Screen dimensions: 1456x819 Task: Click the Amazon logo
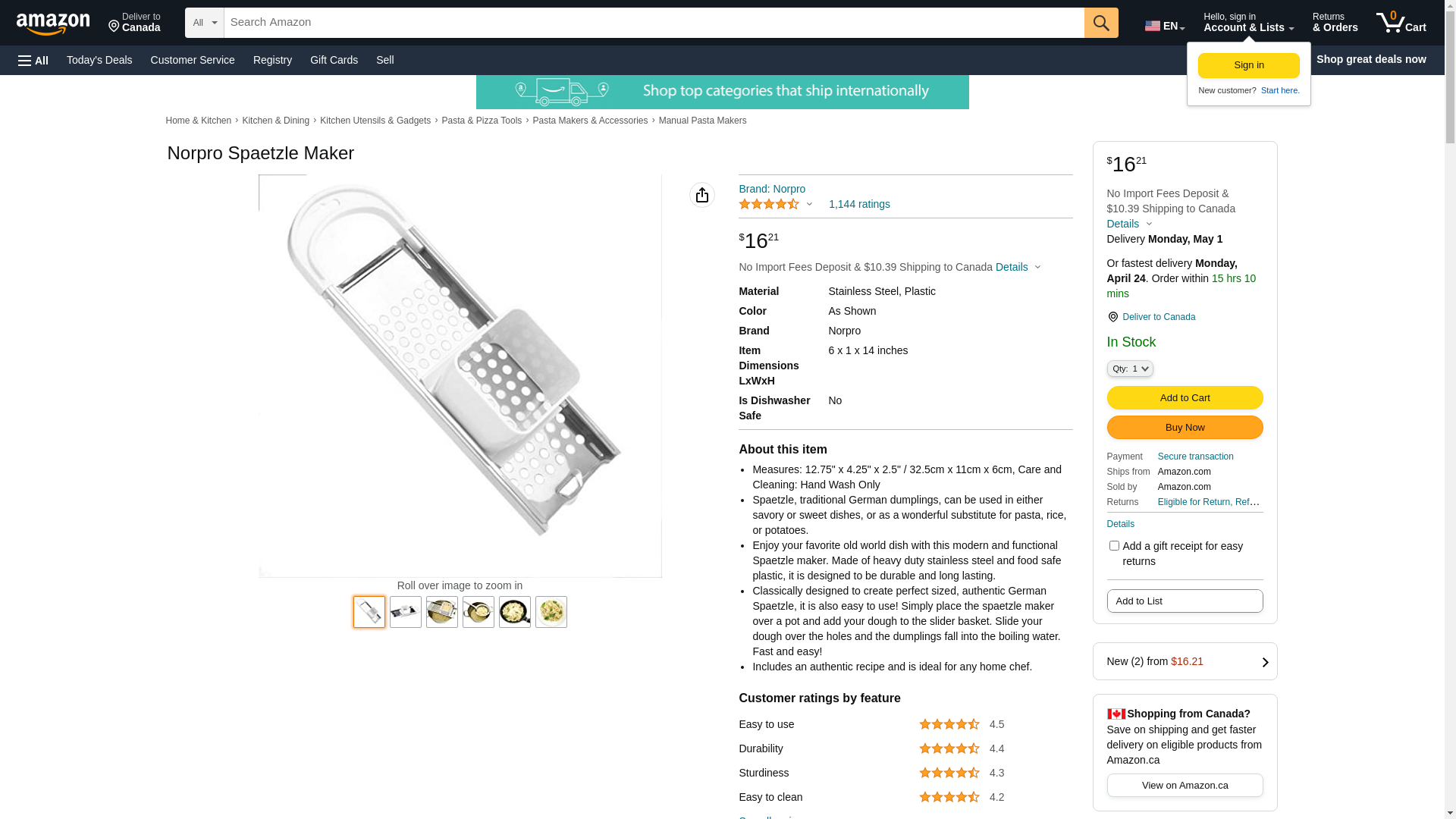point(53,24)
